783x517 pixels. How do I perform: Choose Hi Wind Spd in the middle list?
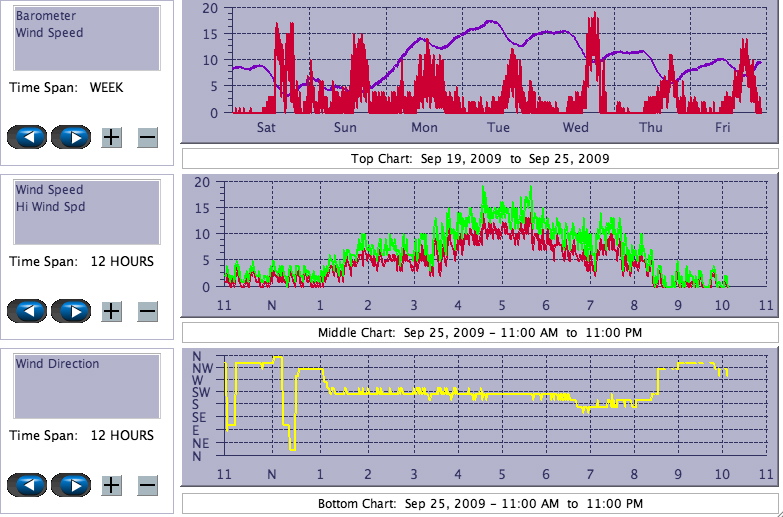coord(50,207)
